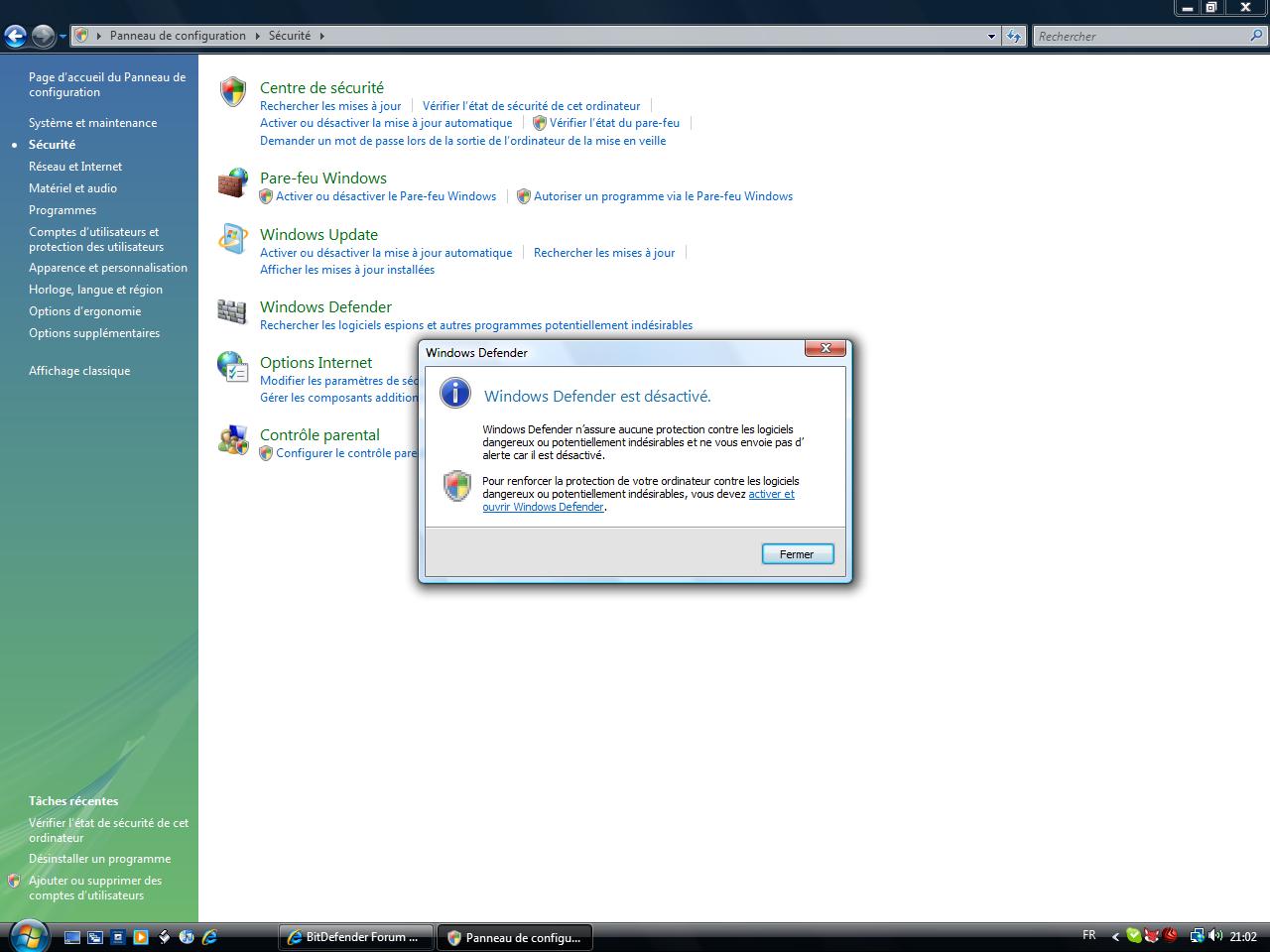Click the red fox tray icon
1270x952 pixels.
[x=1151, y=935]
